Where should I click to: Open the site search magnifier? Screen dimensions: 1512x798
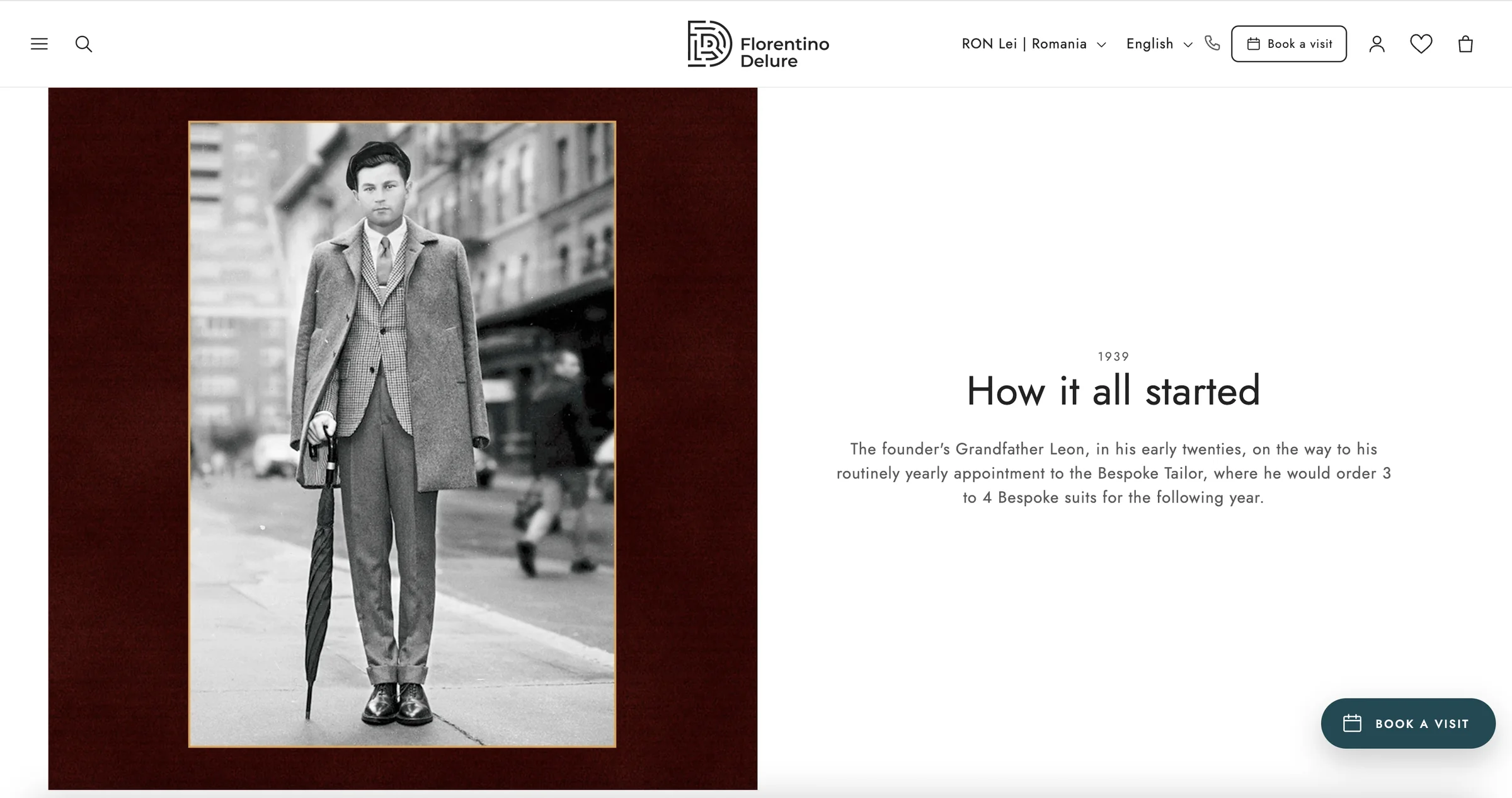[x=84, y=44]
